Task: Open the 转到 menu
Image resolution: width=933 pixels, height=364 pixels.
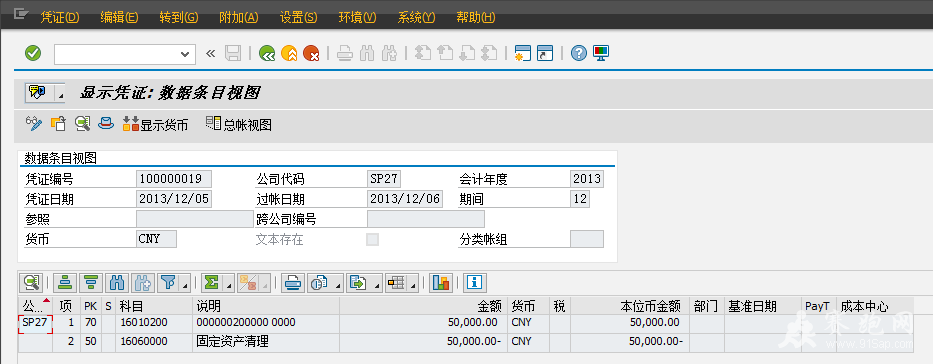Action: click(x=179, y=17)
